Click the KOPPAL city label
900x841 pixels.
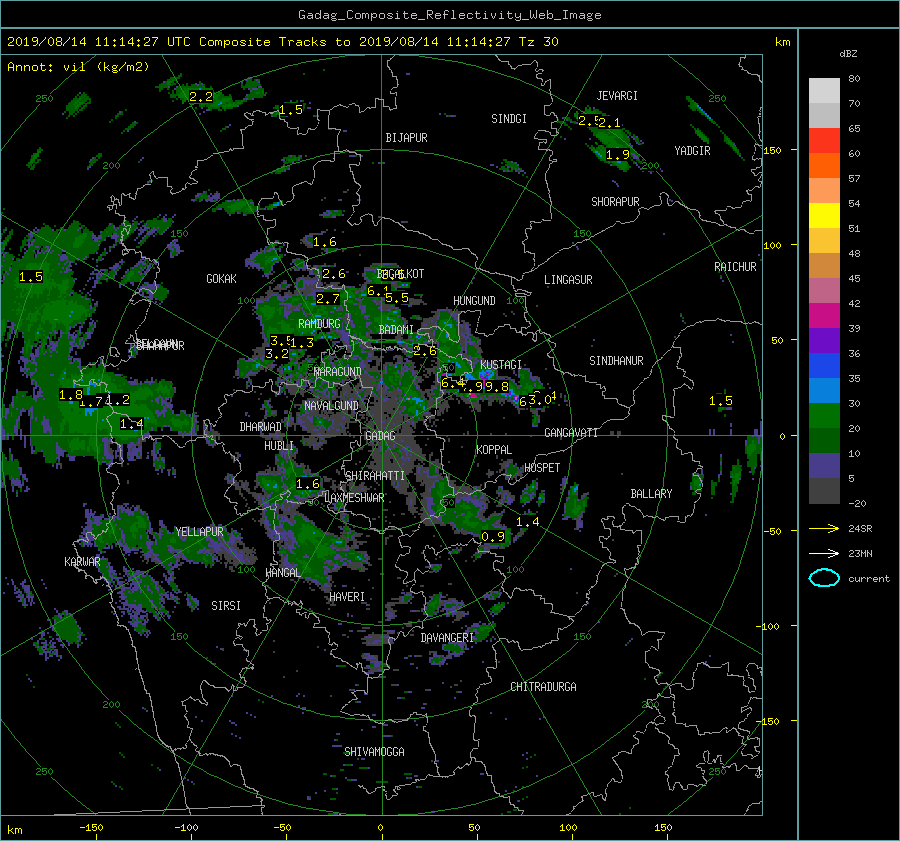coord(494,450)
